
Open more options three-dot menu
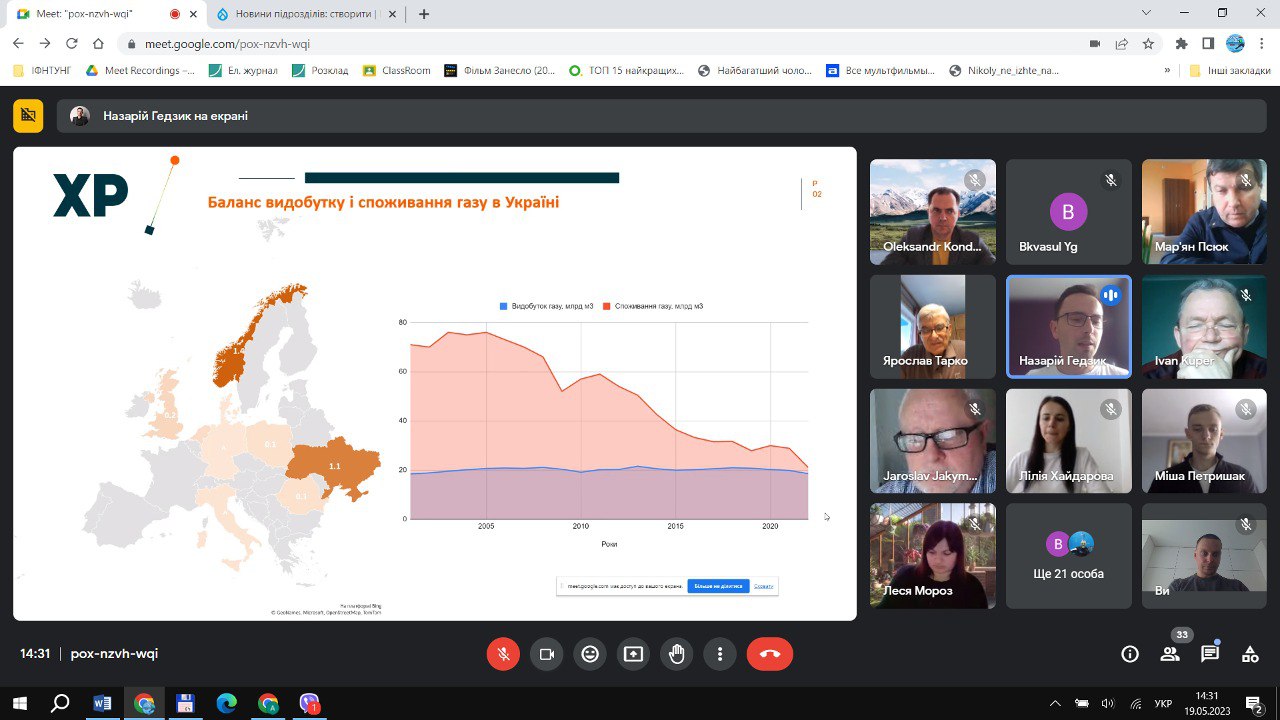pos(720,654)
